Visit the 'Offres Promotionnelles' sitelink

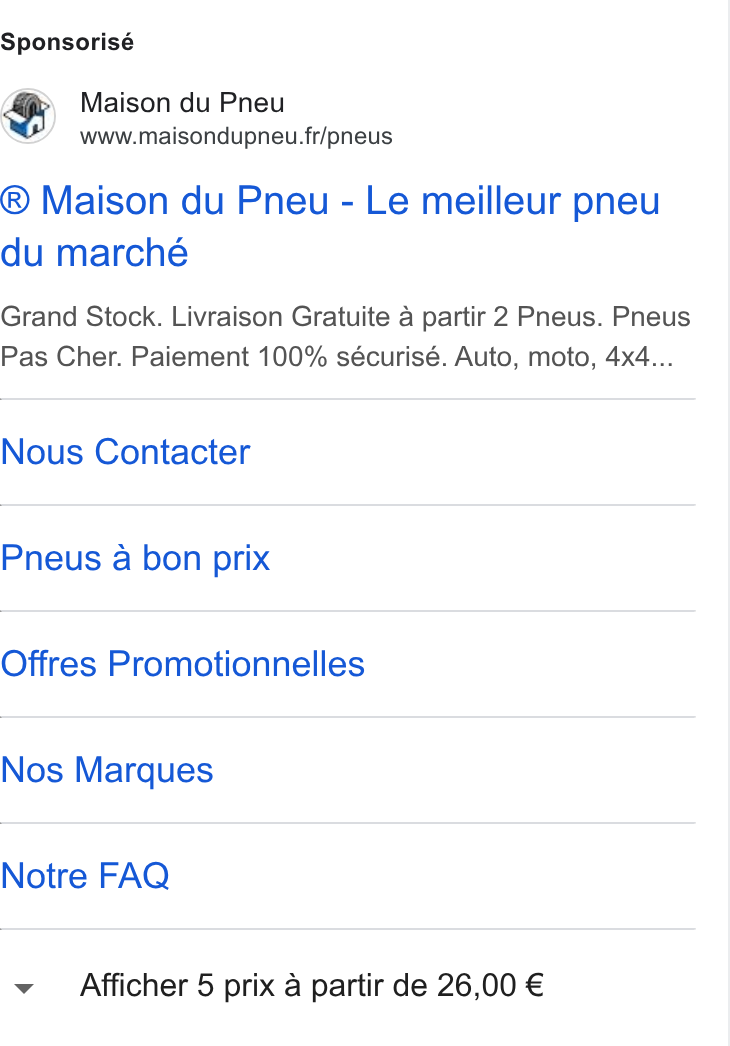tap(182, 664)
